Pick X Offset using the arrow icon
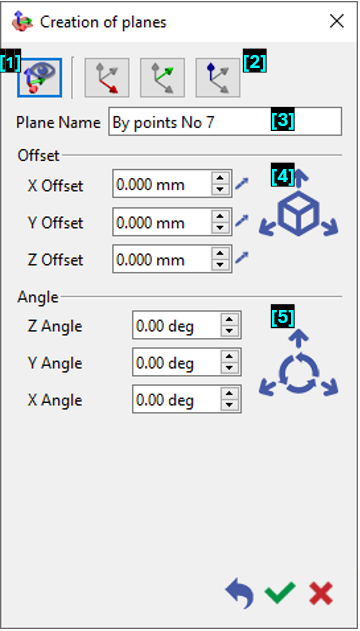360x631 pixels. (x=241, y=184)
